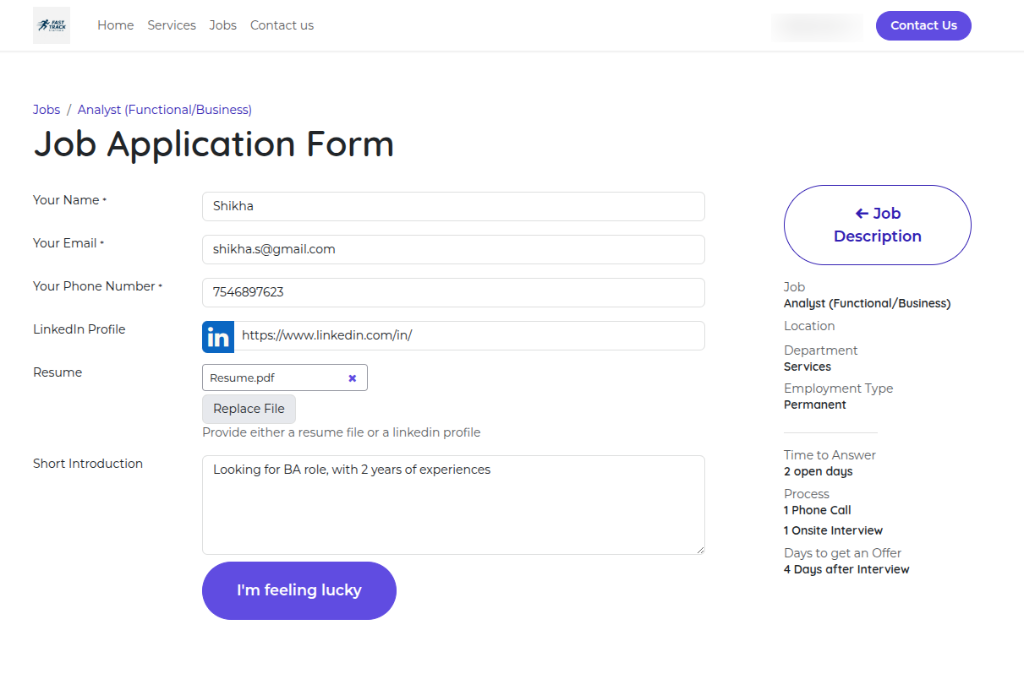
Task: Click inside the Short Introduction textarea
Action: (453, 505)
